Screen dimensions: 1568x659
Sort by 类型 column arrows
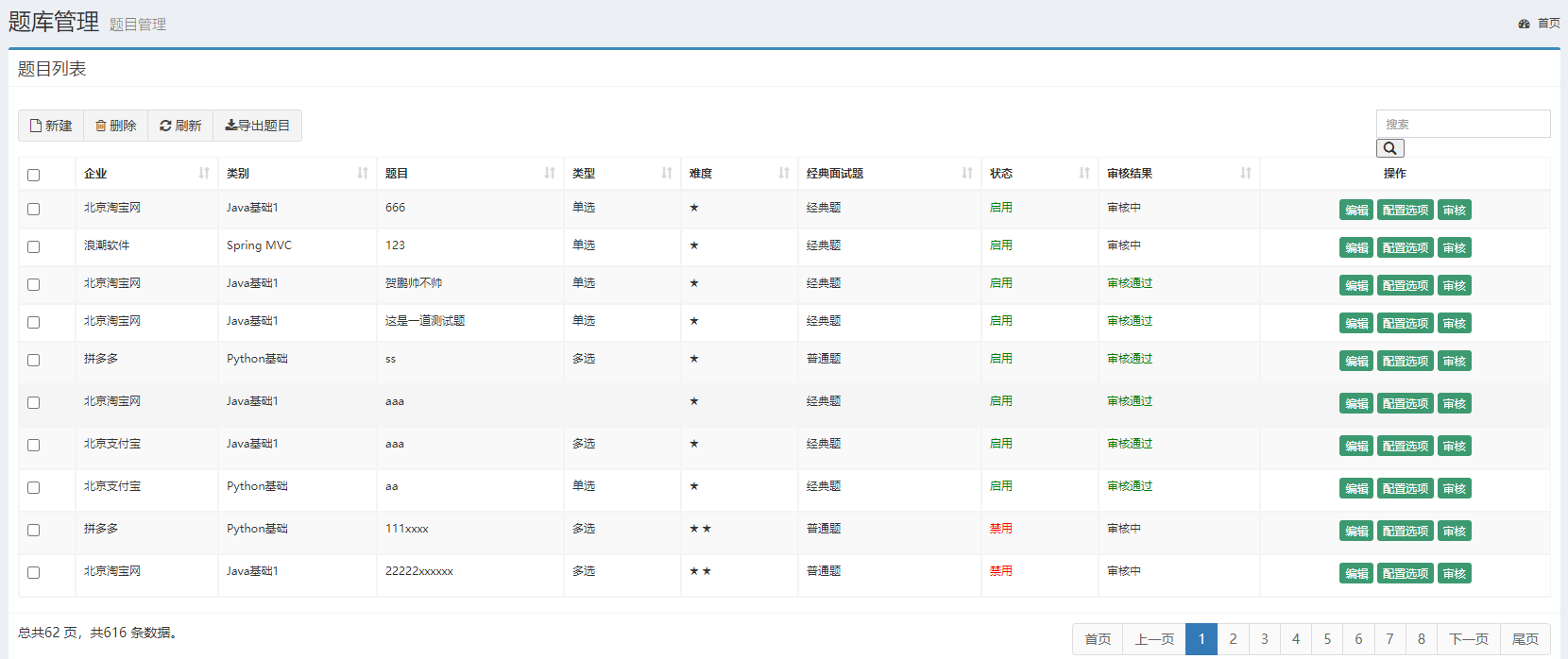(667, 173)
